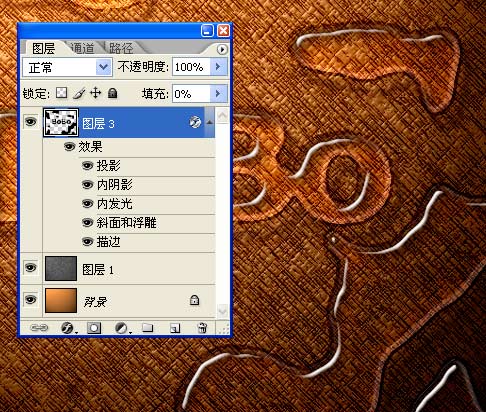486x412 pixels.
Task: Toggle visibility of the 投影 effect
Action: [87, 165]
